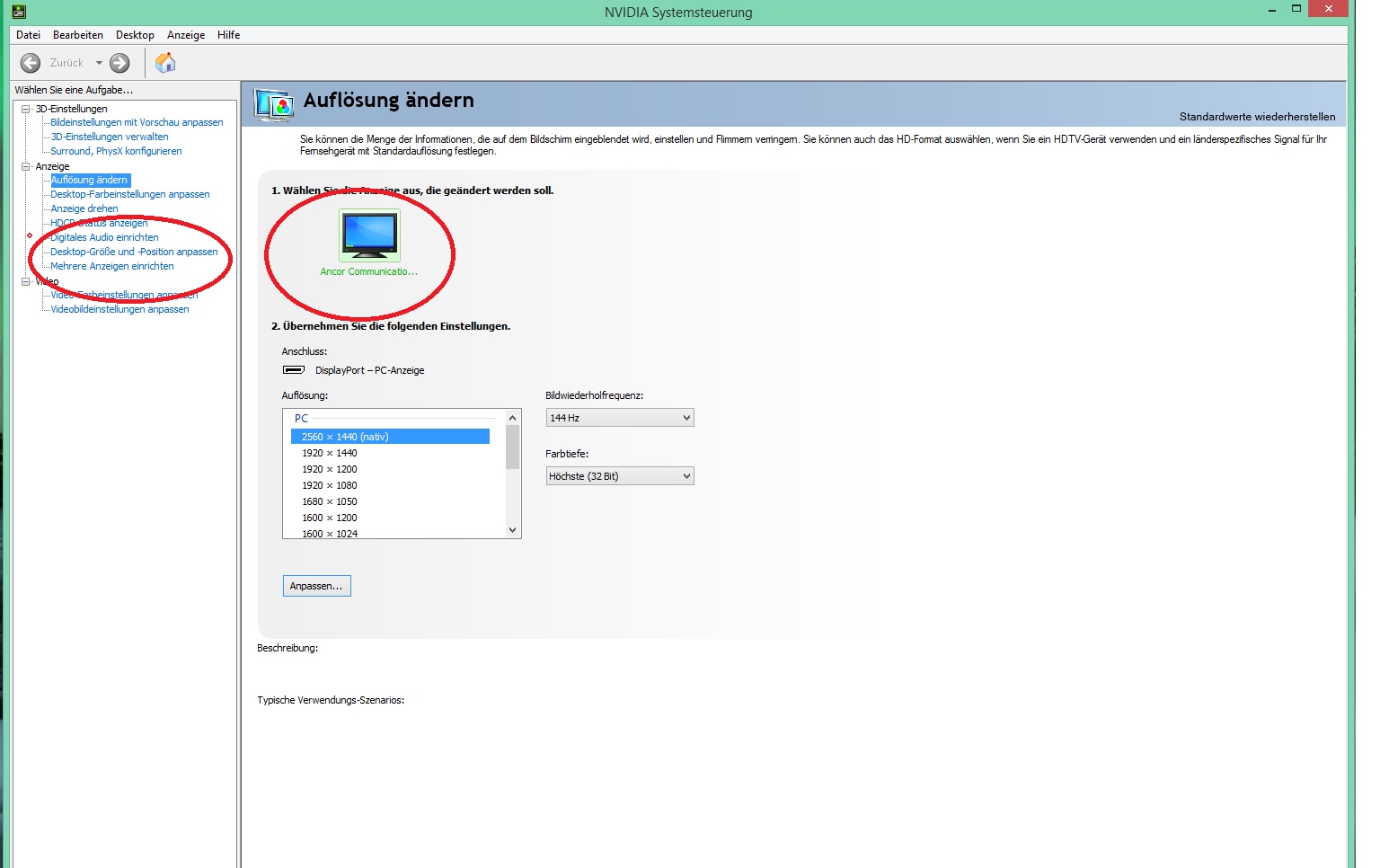Select resolution 1600 × 1024
This screenshot has height=868, width=1380.
[329, 534]
